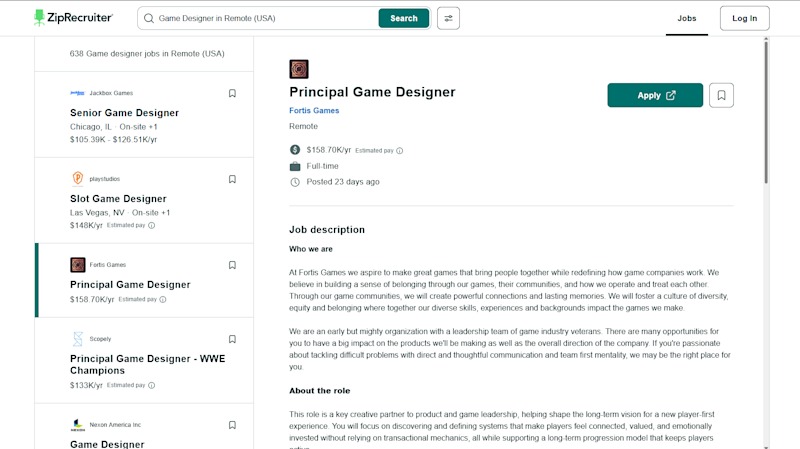The image size is (800, 449).
Task: Click the Jackbox Games logo icon
Action: point(78,93)
